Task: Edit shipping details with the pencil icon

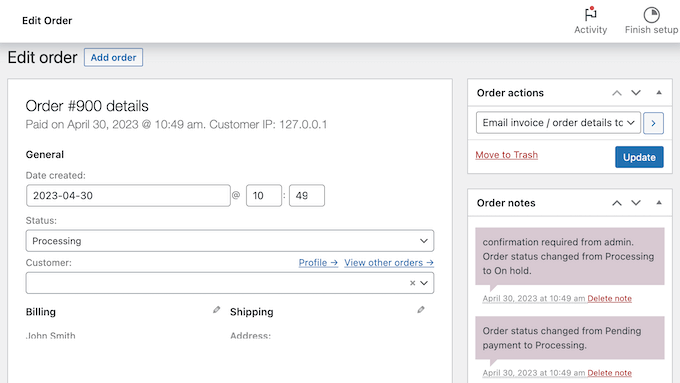Action: click(x=421, y=310)
